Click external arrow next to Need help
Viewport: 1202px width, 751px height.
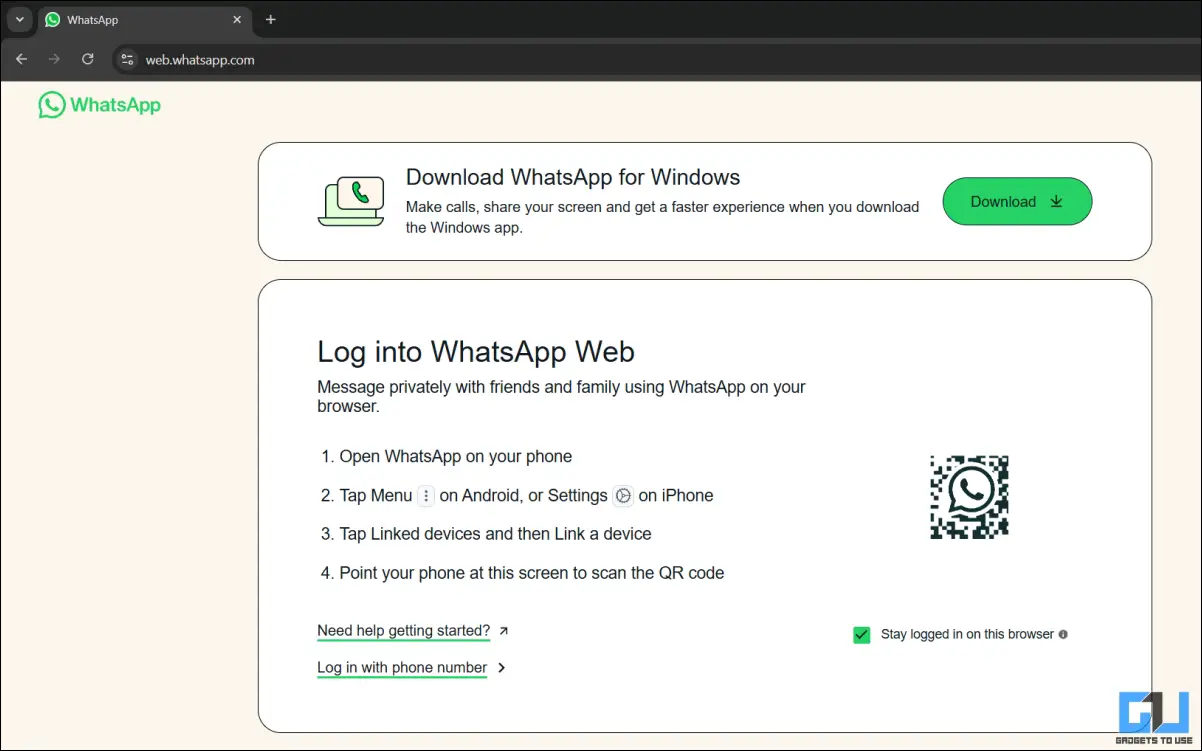tap(504, 631)
